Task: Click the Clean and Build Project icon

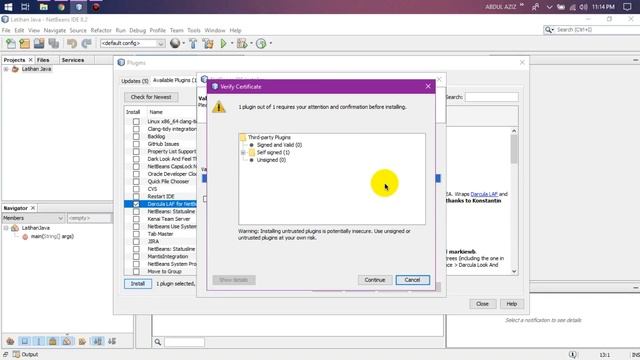Action: [208, 43]
